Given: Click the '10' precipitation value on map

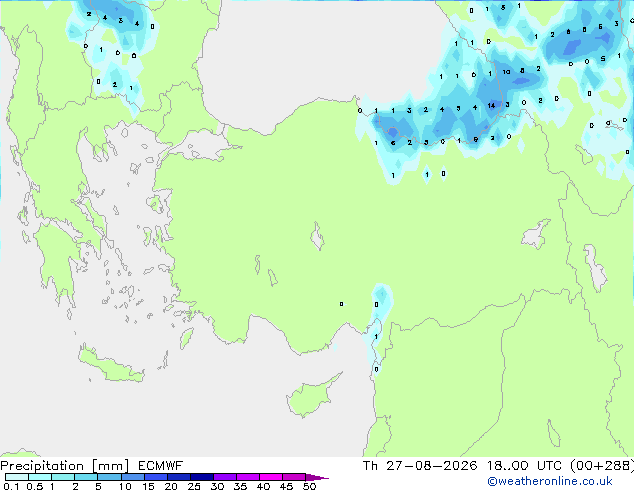Looking at the screenshot, I should (x=506, y=72).
